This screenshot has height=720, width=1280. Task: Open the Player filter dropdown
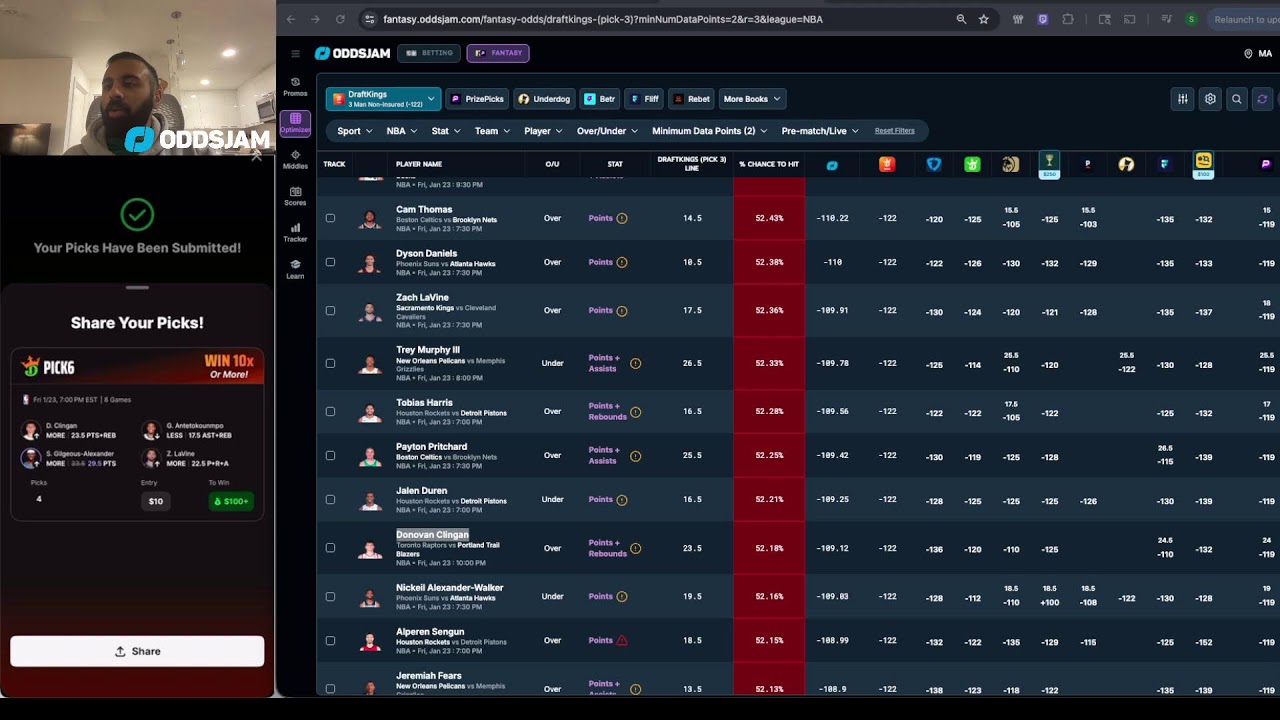pos(544,131)
